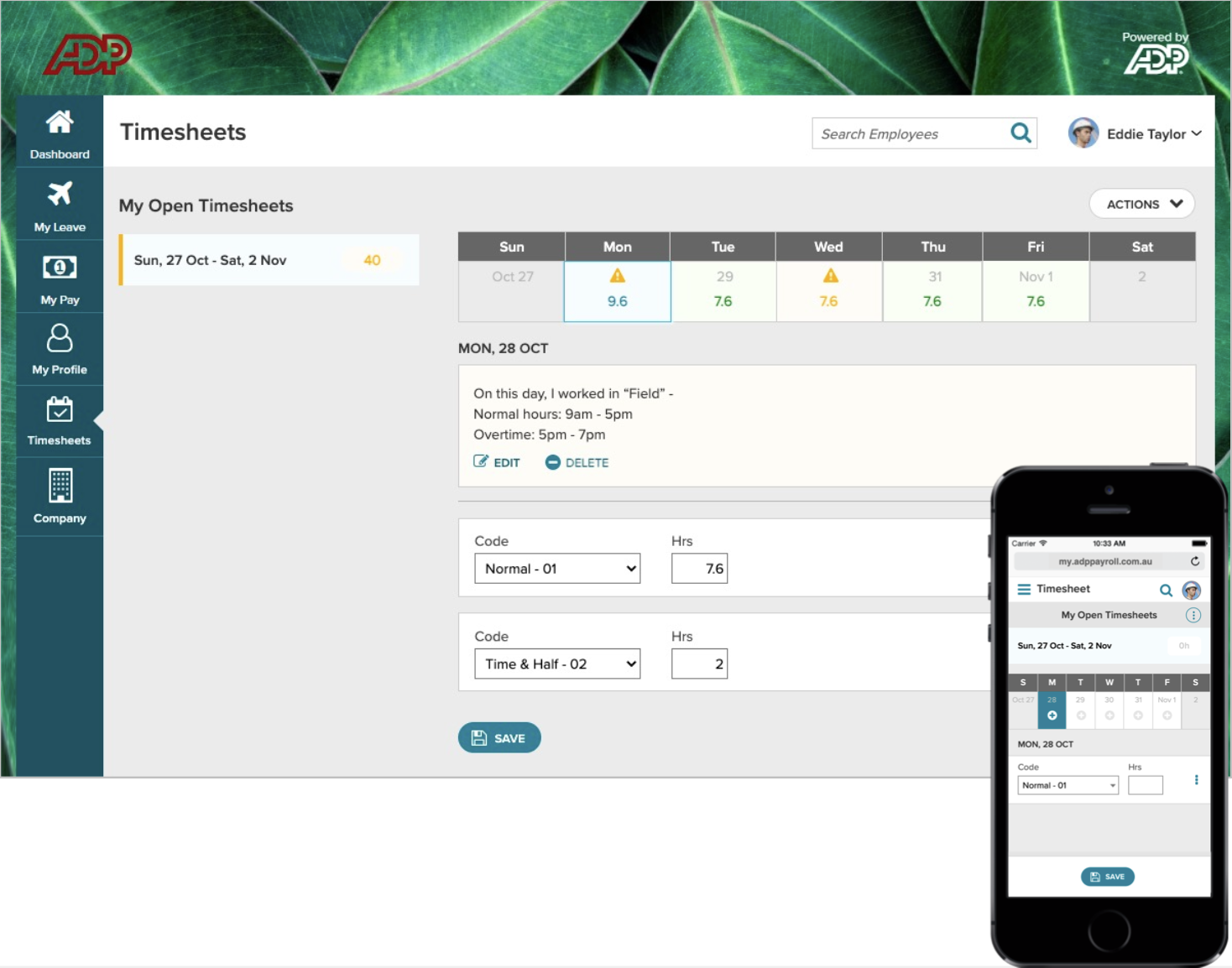Open the Sun, 27 Oct - Sat, 2 Nov timesheet
This screenshot has width=1232, height=968.
pos(269,260)
